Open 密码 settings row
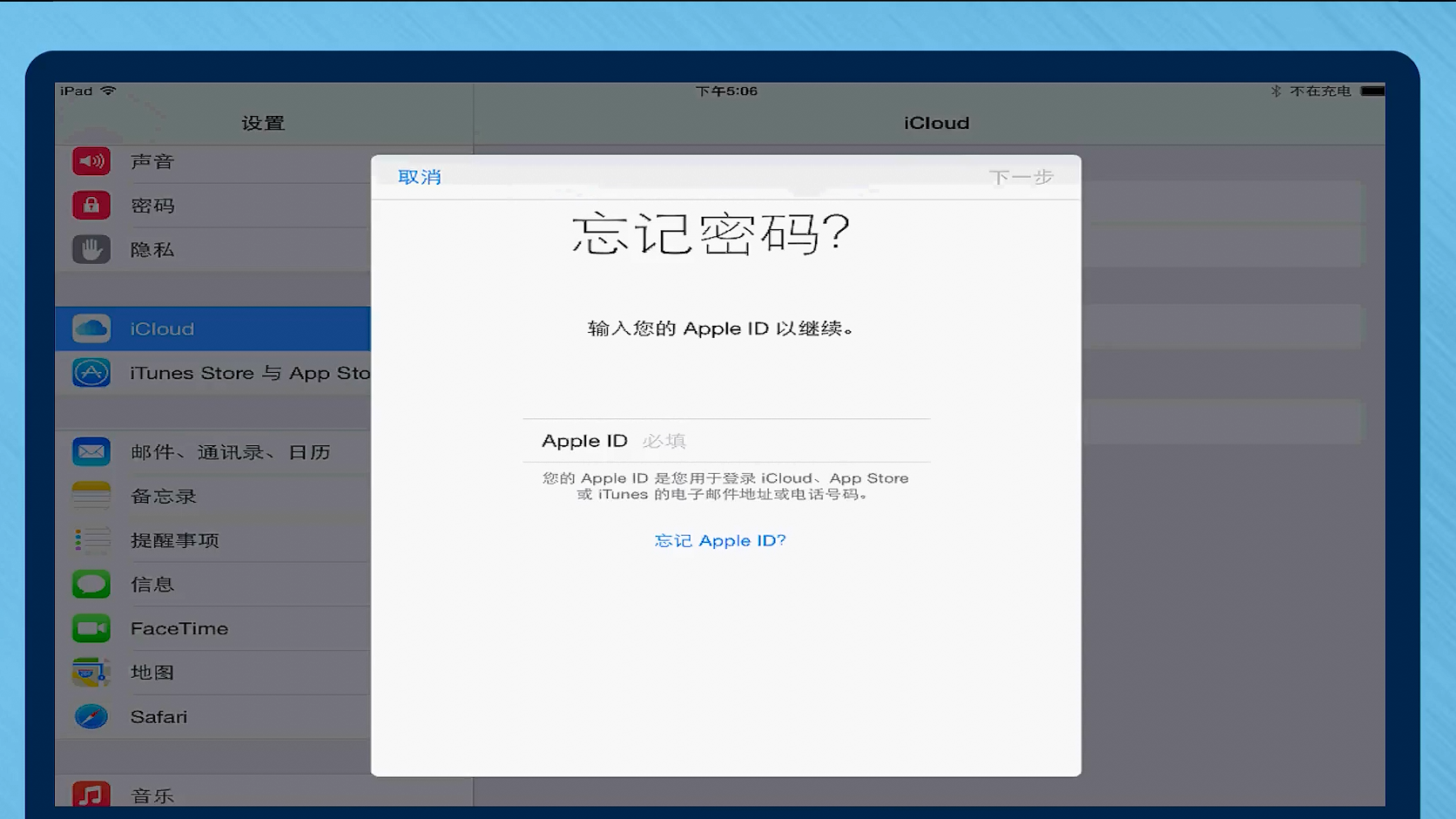1456x819 pixels. [x=213, y=206]
